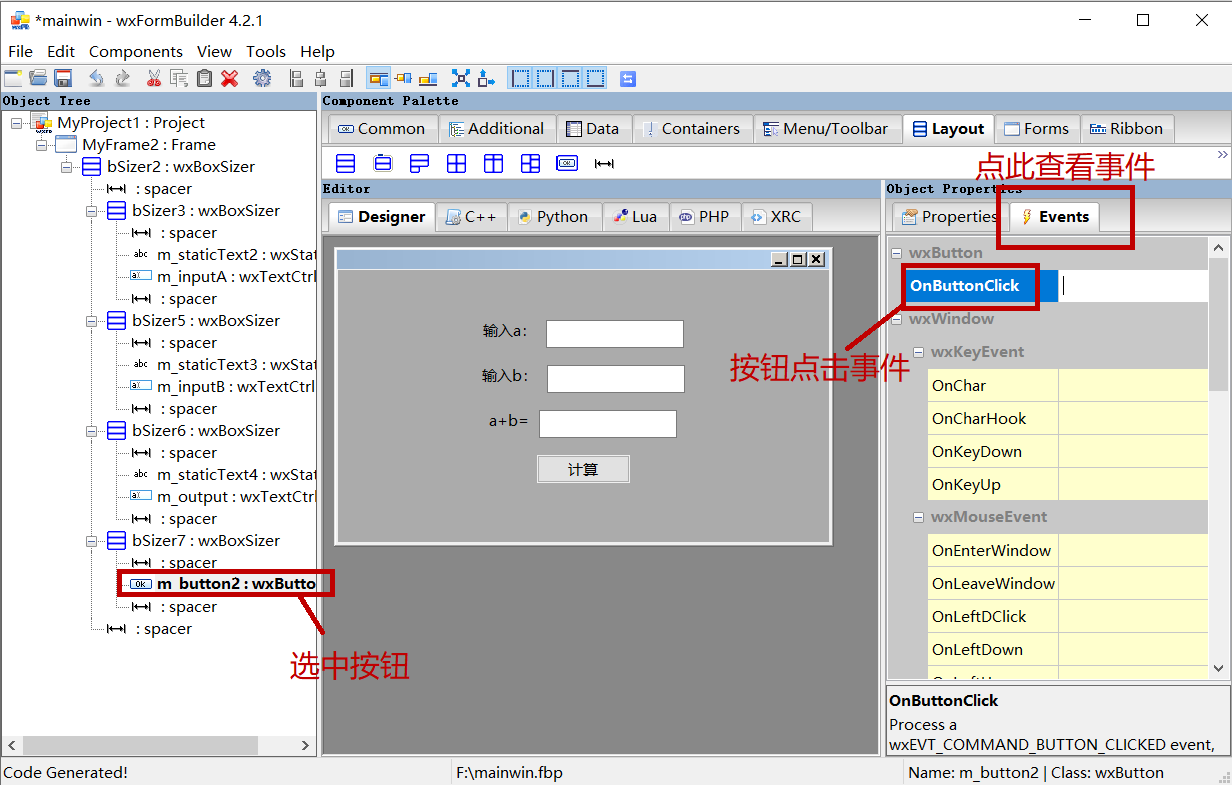Select the vertical wxBoxSizer tool
Image resolution: width=1232 pixels, height=785 pixels.
click(345, 162)
